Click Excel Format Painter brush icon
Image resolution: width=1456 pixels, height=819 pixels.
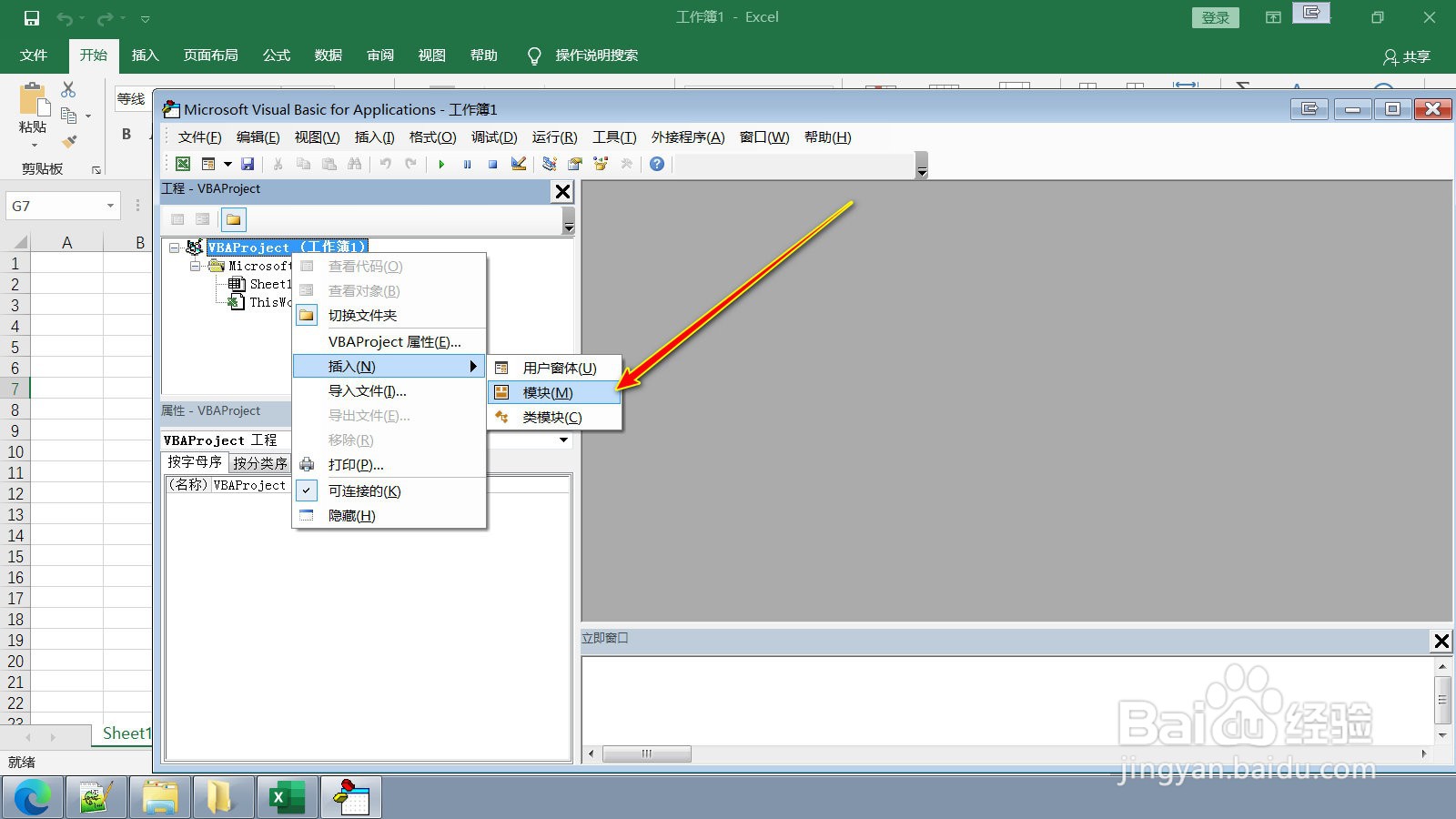pyautogui.click(x=69, y=141)
